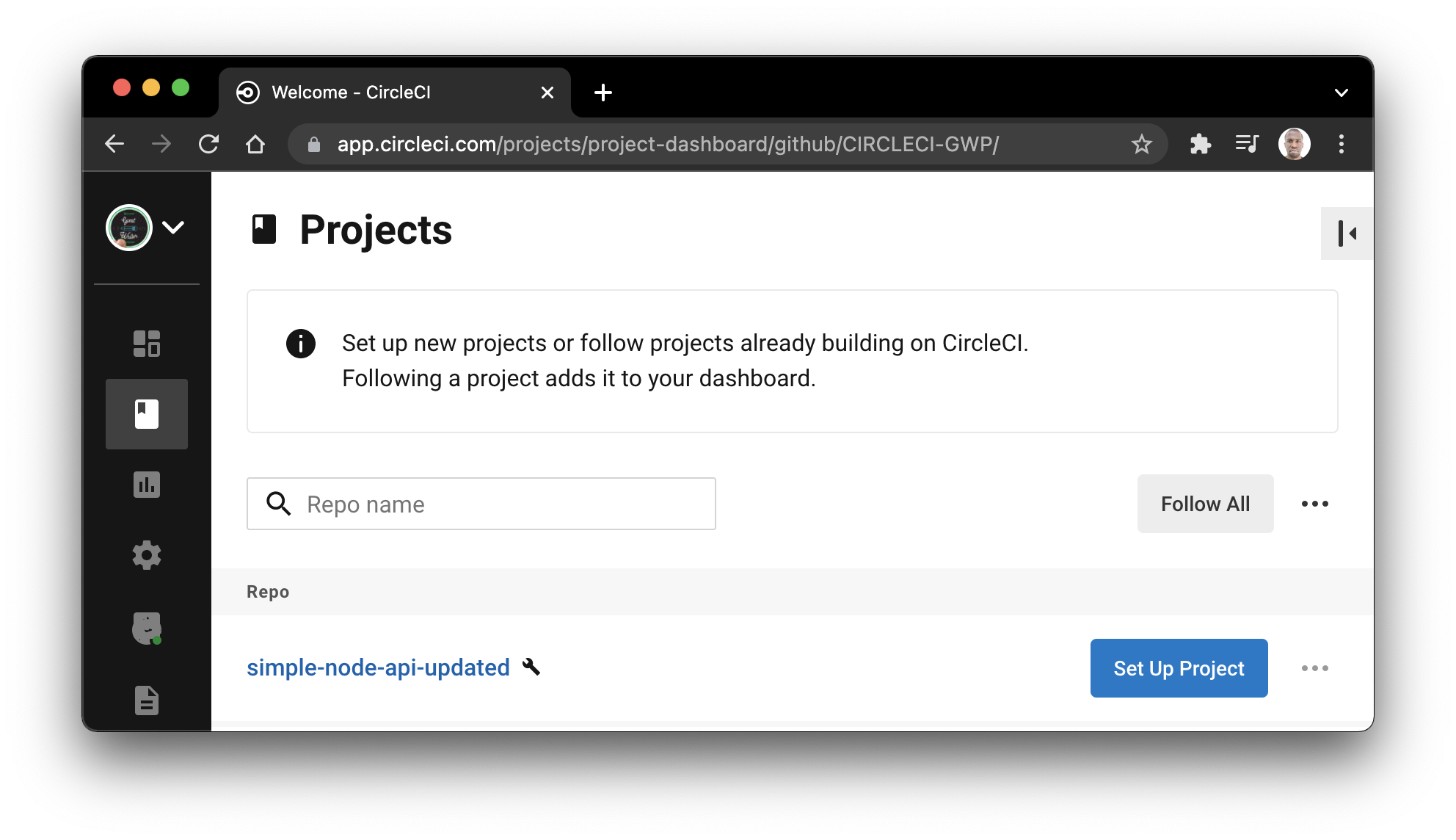Viewport: 1456px width, 840px height.
Task: Open the docs page icon in sidebar
Action: [x=147, y=700]
